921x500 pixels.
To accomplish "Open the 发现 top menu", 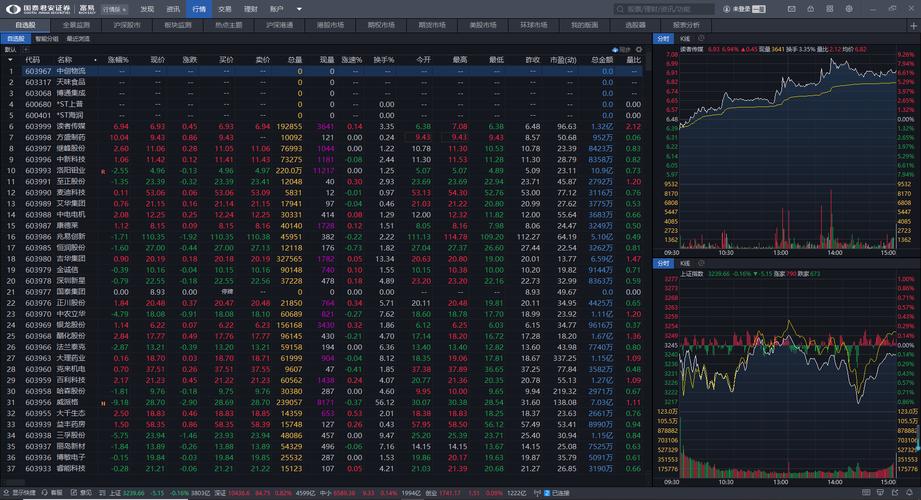I will (147, 9).
